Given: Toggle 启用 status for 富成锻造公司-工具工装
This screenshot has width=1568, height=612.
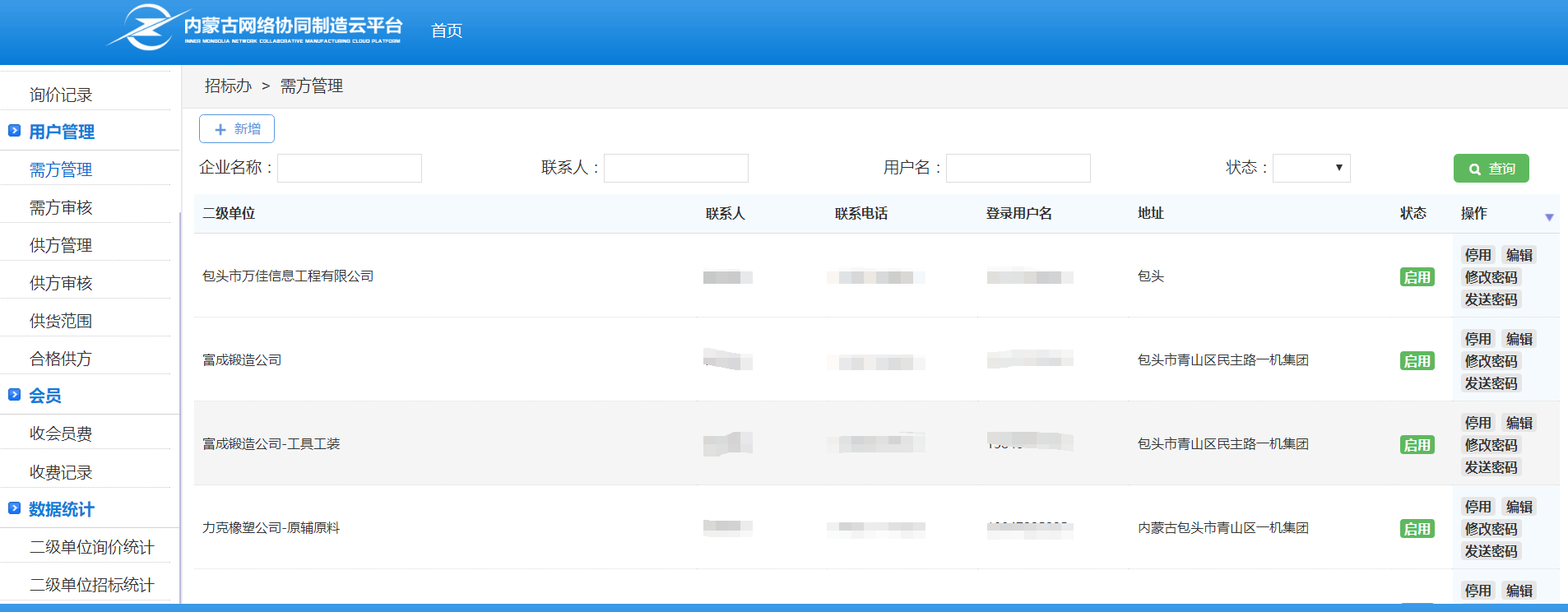Looking at the screenshot, I should click(x=1417, y=445).
